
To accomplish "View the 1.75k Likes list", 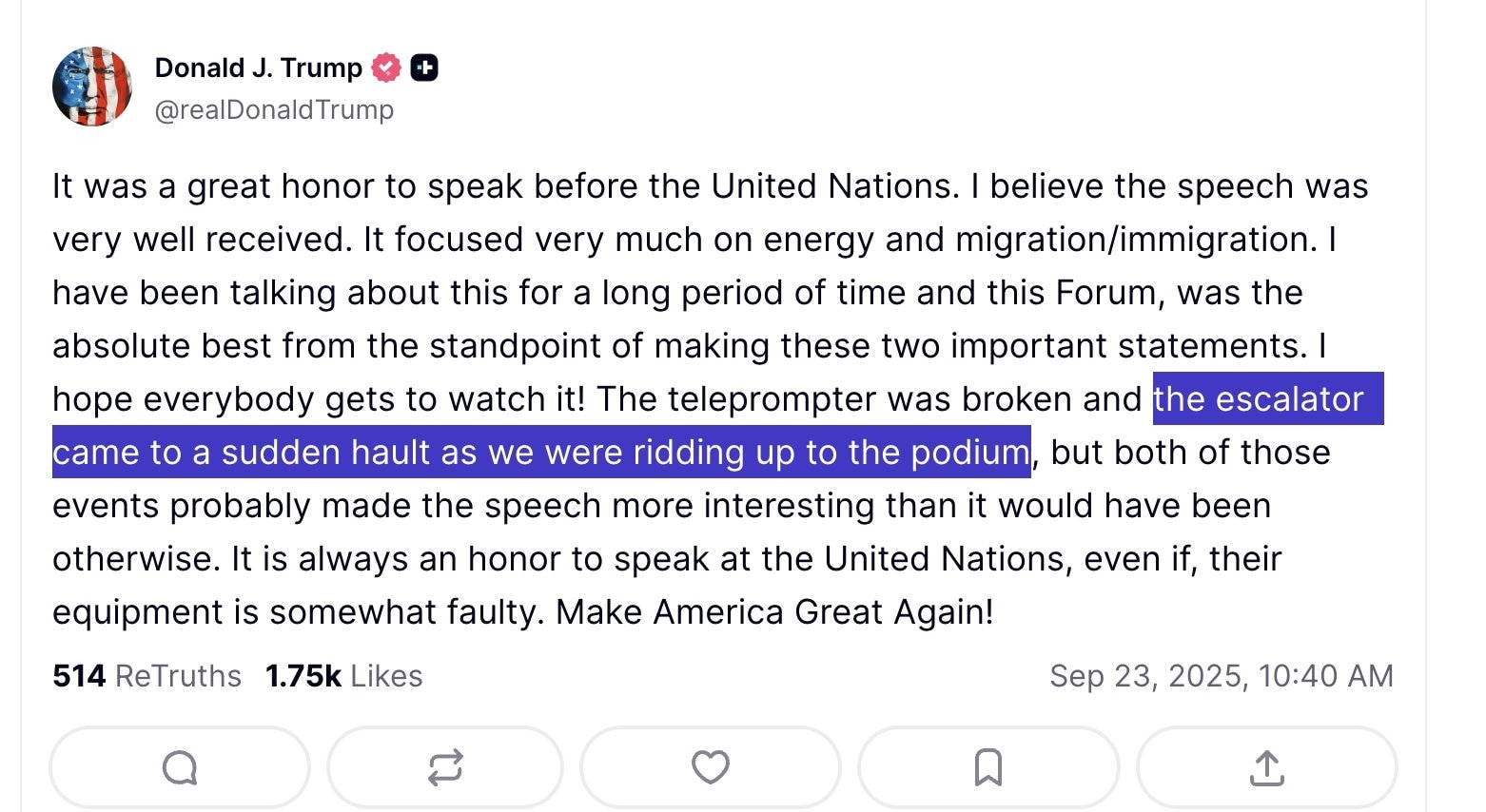I will pos(343,676).
